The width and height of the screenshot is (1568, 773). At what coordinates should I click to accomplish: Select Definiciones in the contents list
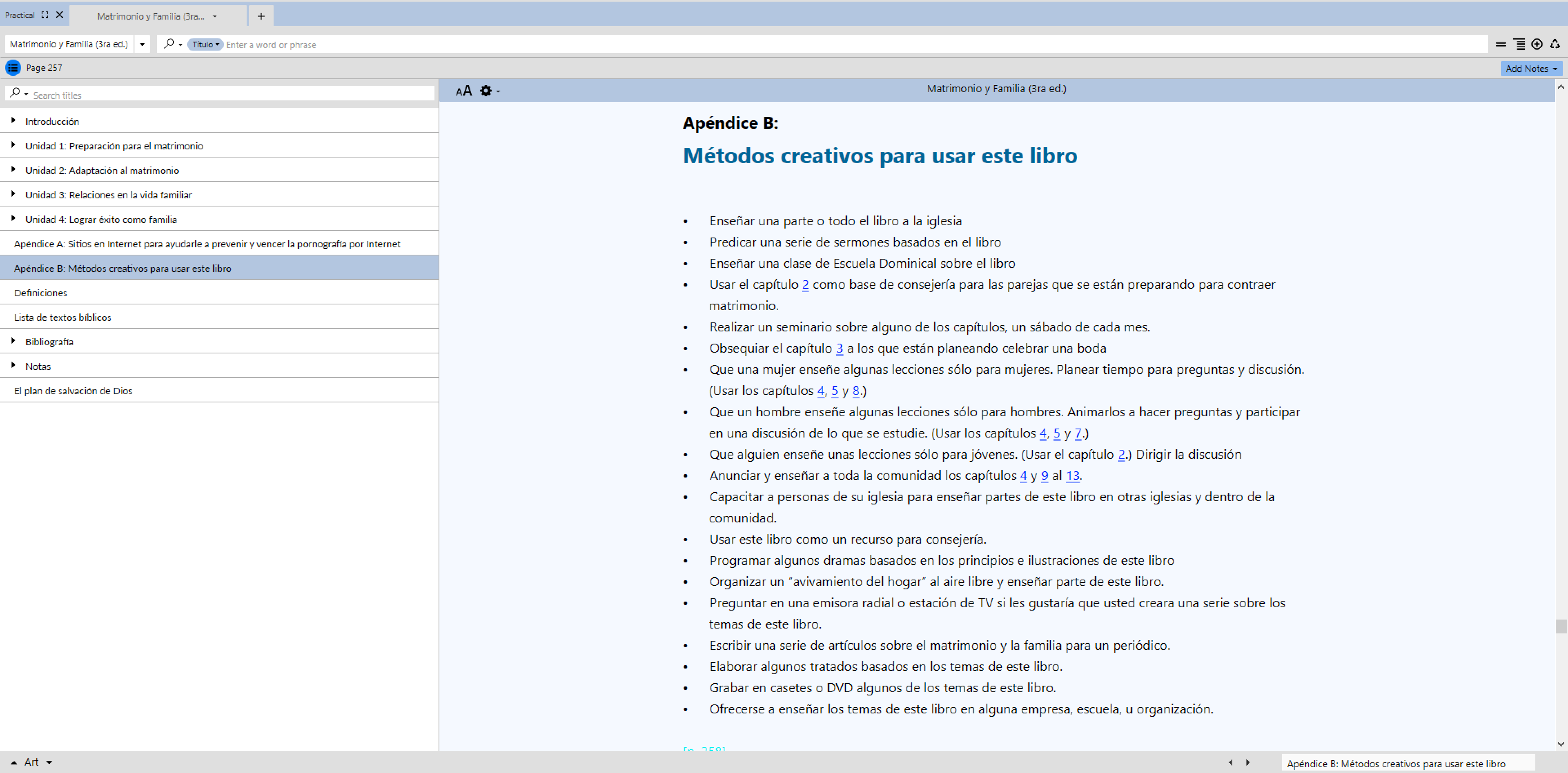(x=41, y=293)
